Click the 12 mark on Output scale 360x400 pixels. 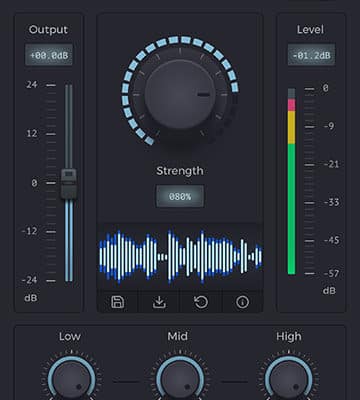[32, 134]
